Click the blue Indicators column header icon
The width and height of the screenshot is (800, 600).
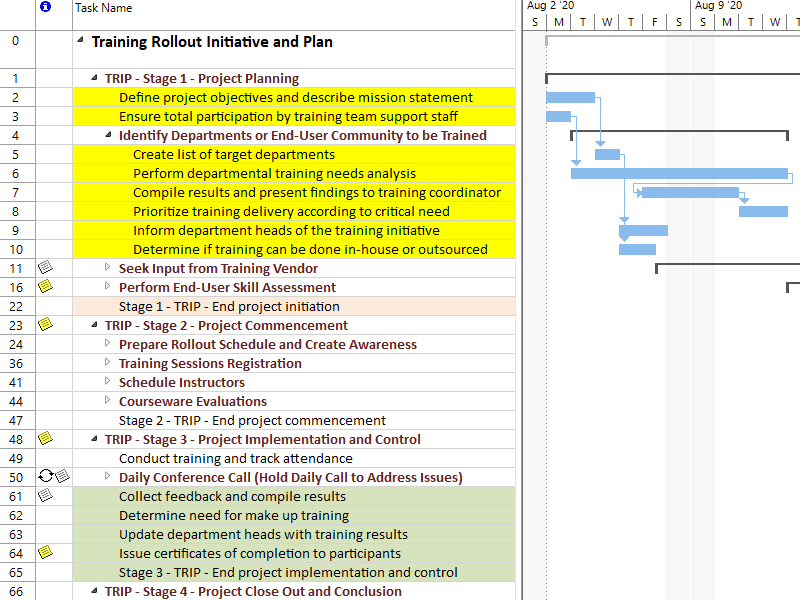44,8
